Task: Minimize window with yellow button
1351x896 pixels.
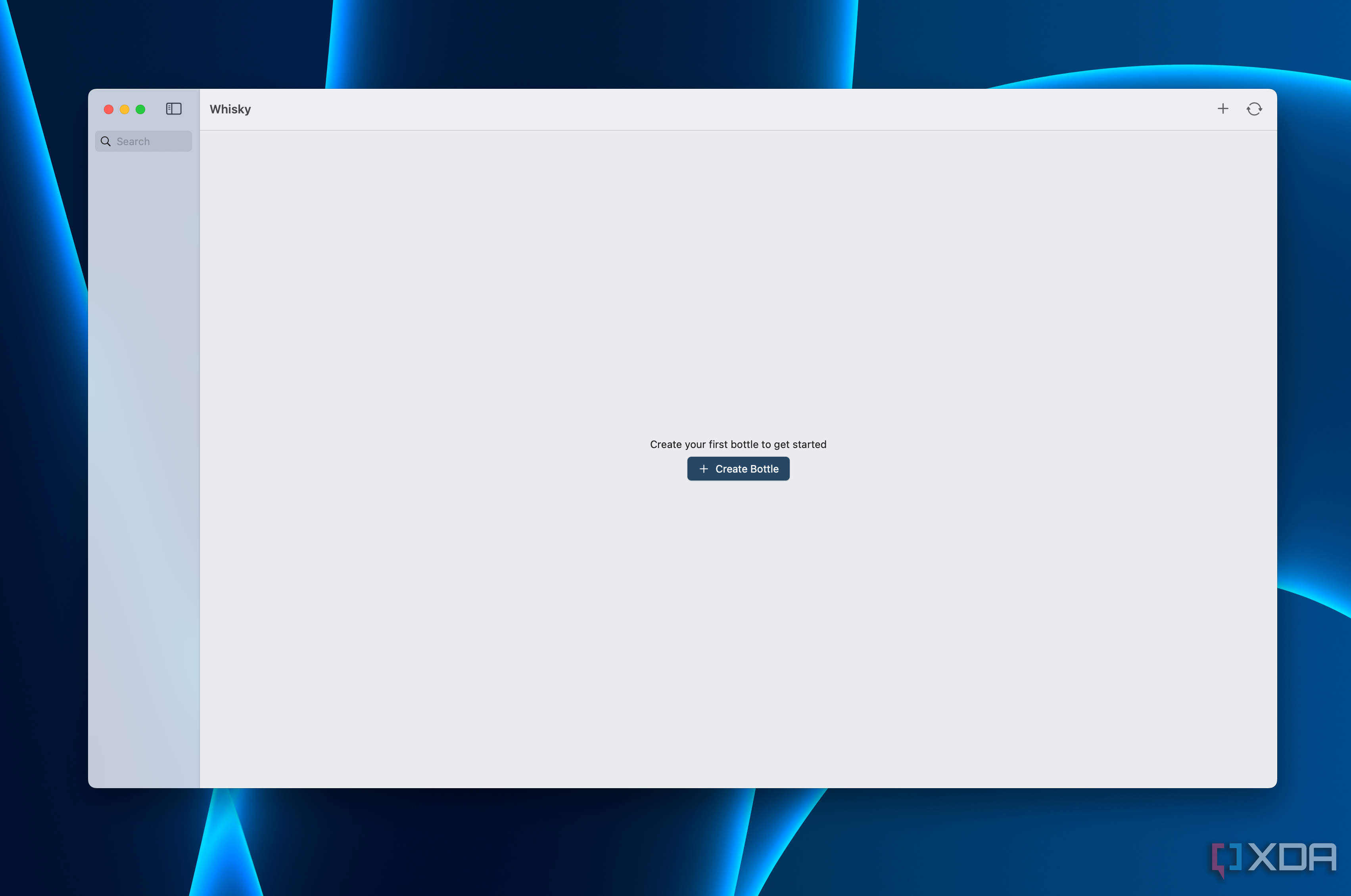Action: tap(125, 109)
